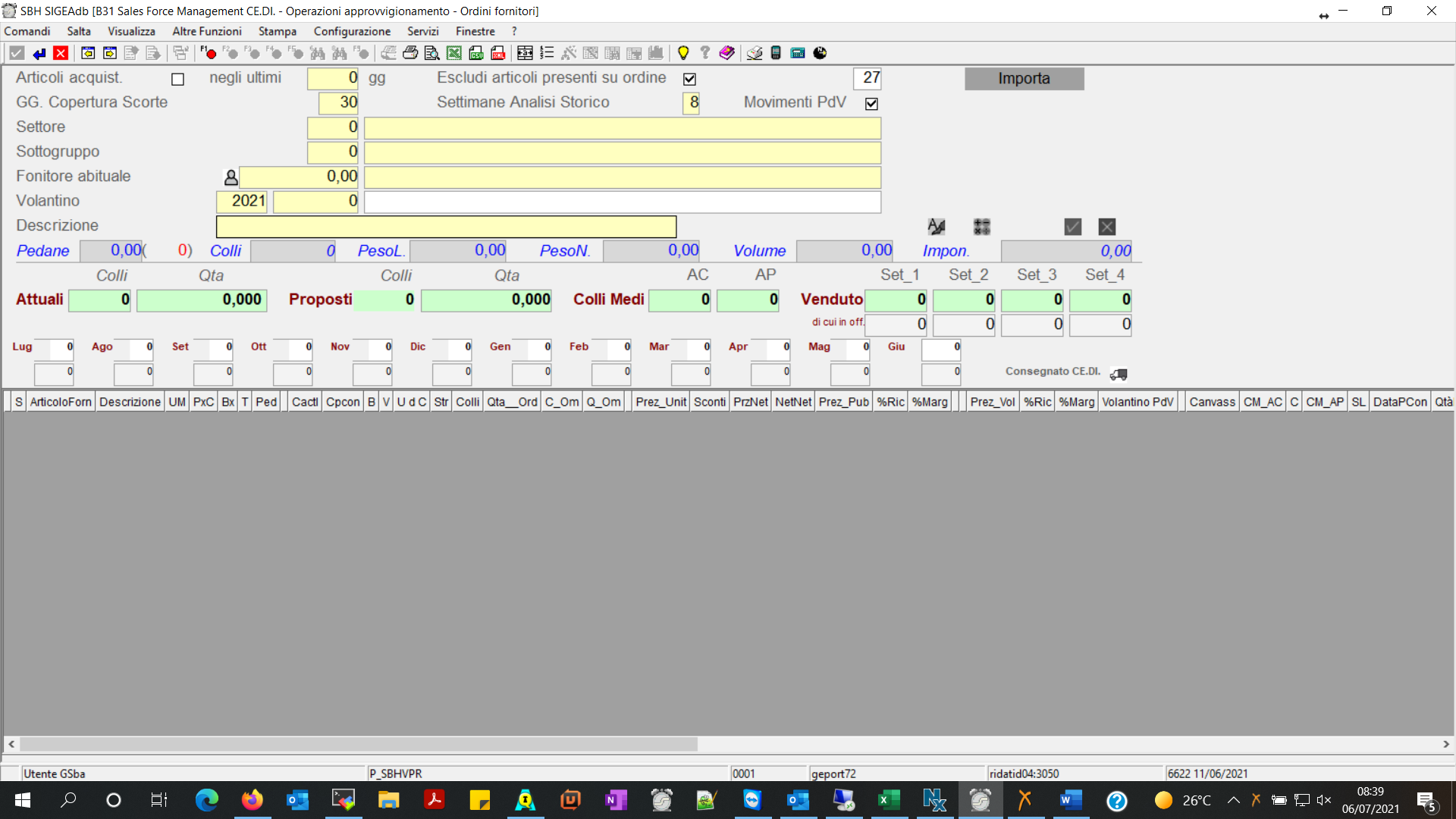1456x819 pixels.
Task: Click the F1 red record toolbar icon
Action: click(x=209, y=53)
